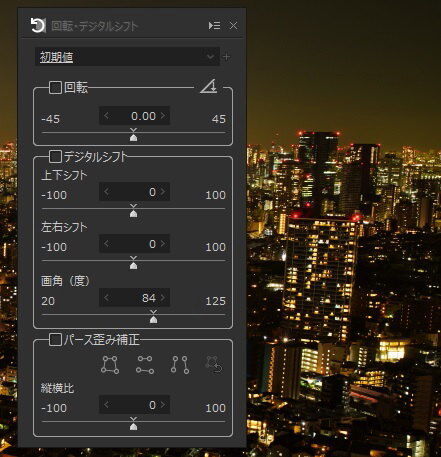Enable the デジタルシフト checkbox

(x=55, y=156)
